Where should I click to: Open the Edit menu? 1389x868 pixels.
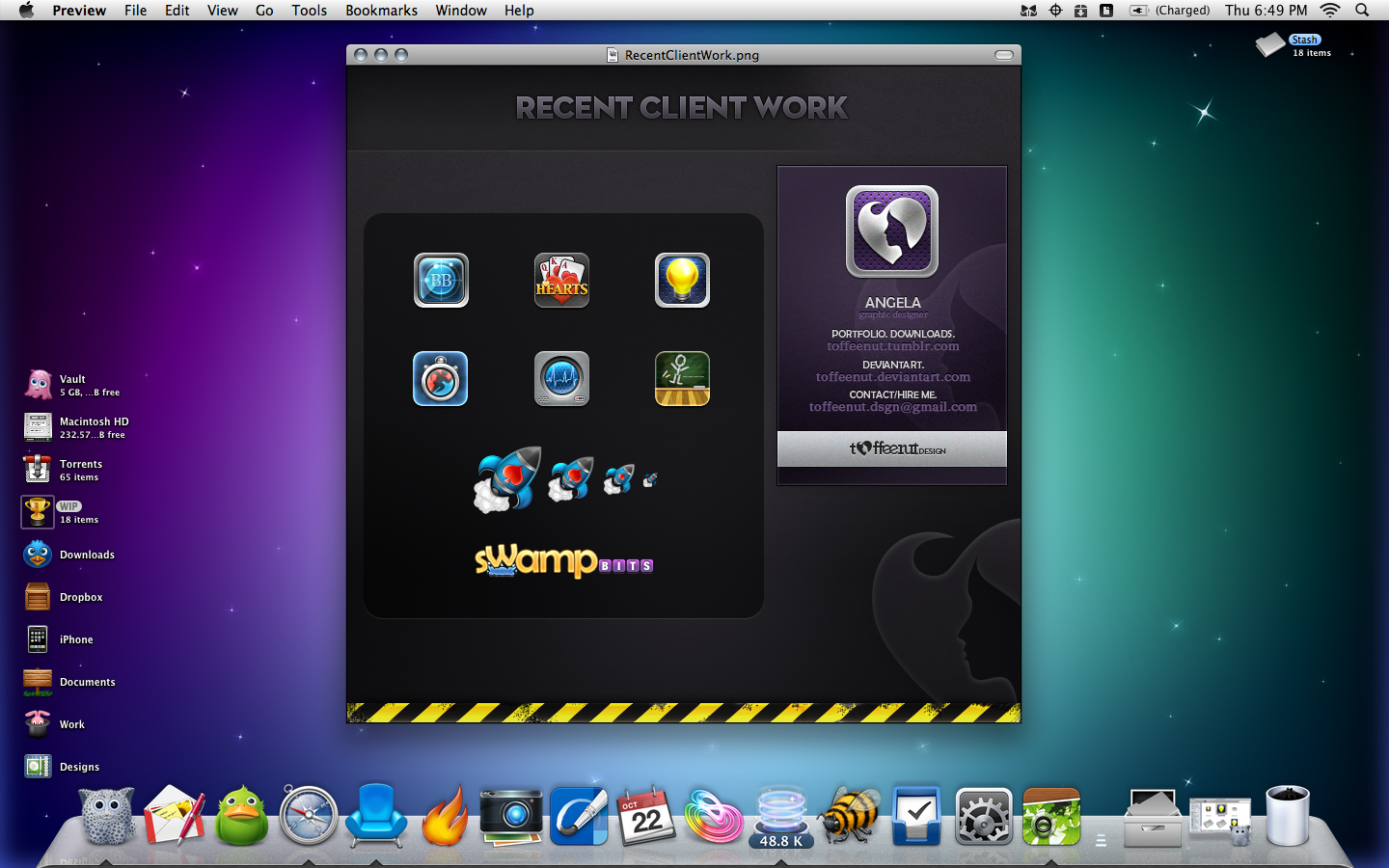pyautogui.click(x=177, y=11)
